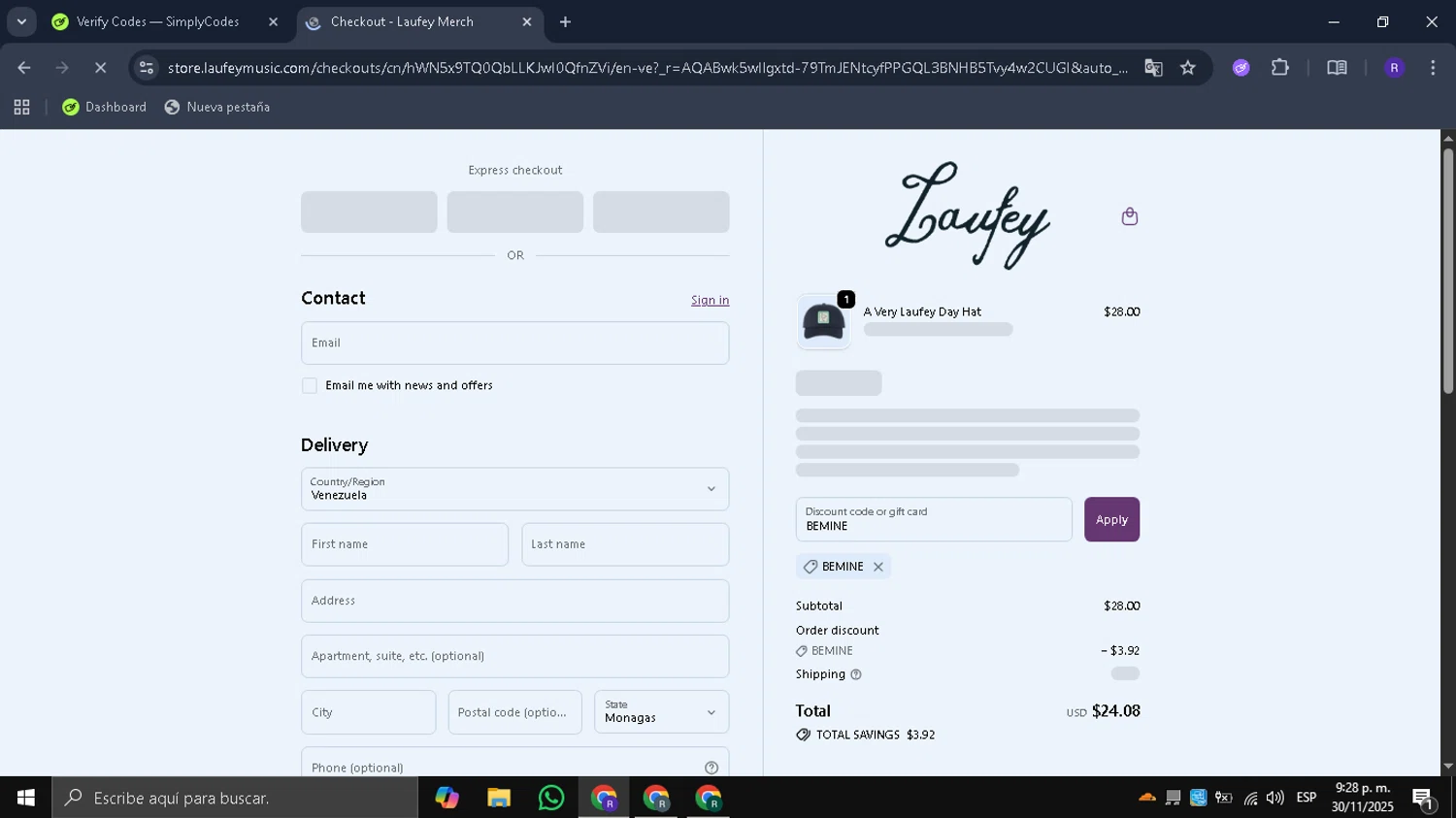Screen dimensions: 1456x818
Task: Expand the State Monagas dropdown
Action: [x=661, y=712]
